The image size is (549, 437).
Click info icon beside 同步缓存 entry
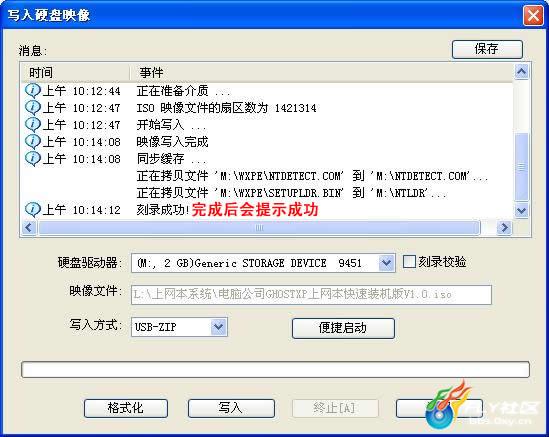[33, 158]
